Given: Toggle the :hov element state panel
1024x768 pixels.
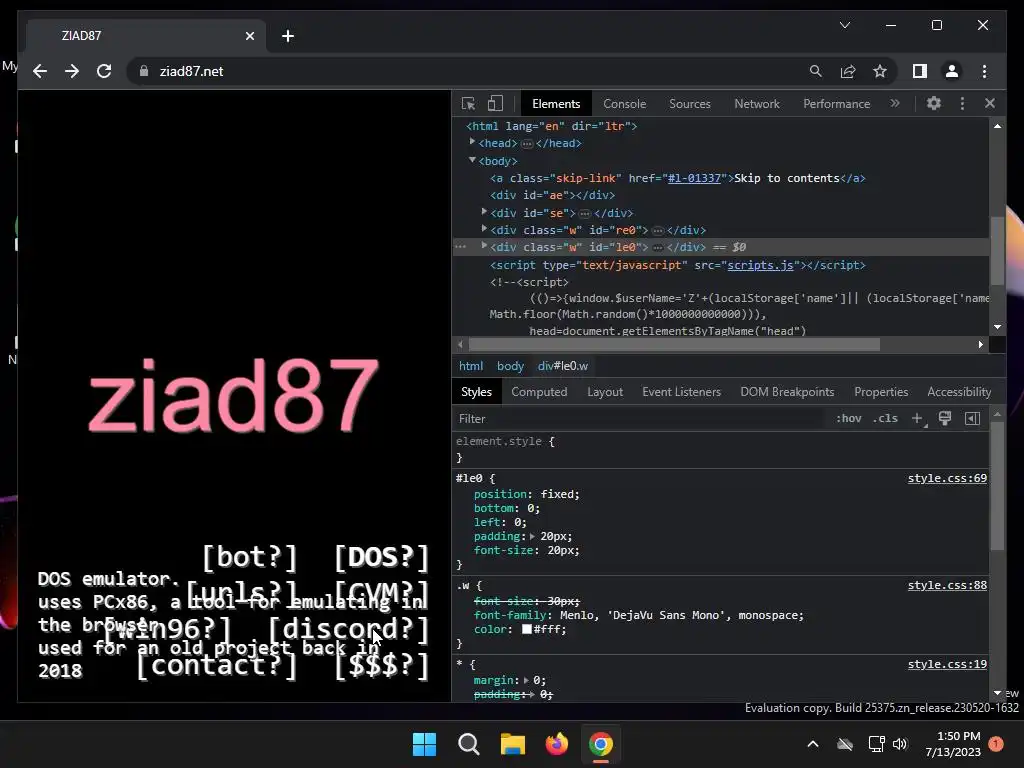Looking at the screenshot, I should (x=848, y=419).
